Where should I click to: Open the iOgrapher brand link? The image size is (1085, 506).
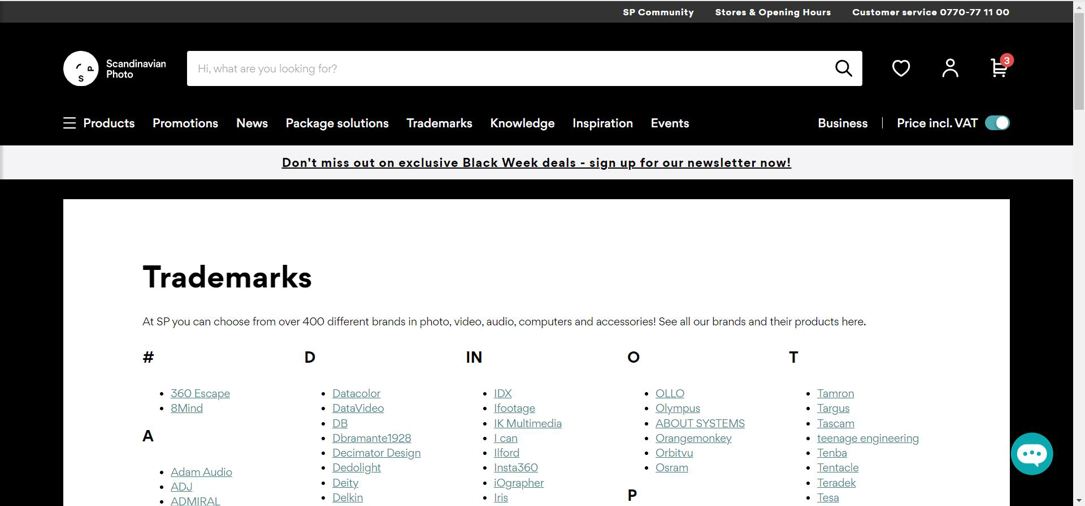pos(519,482)
